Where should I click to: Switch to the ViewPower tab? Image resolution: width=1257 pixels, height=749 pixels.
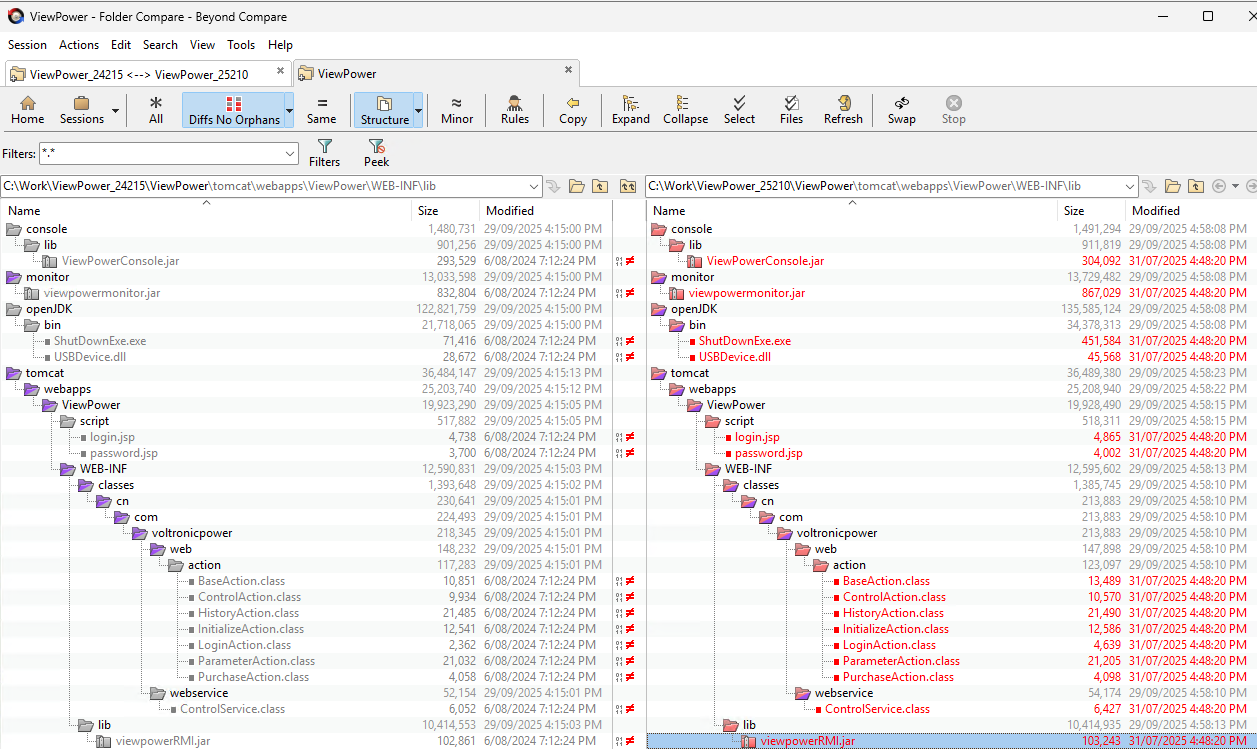347,73
